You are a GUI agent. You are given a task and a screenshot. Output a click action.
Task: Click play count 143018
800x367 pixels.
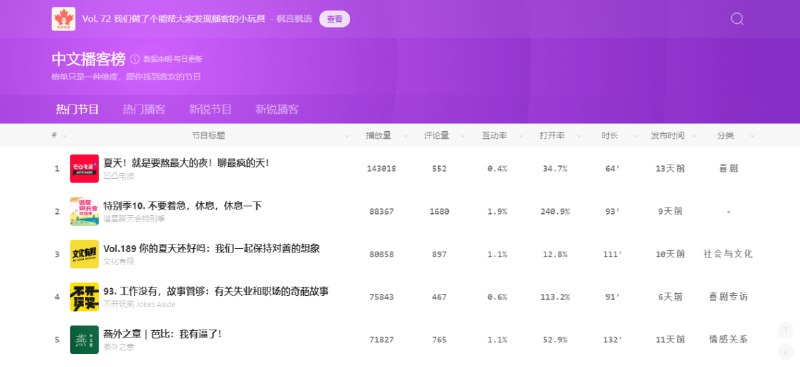click(x=381, y=168)
